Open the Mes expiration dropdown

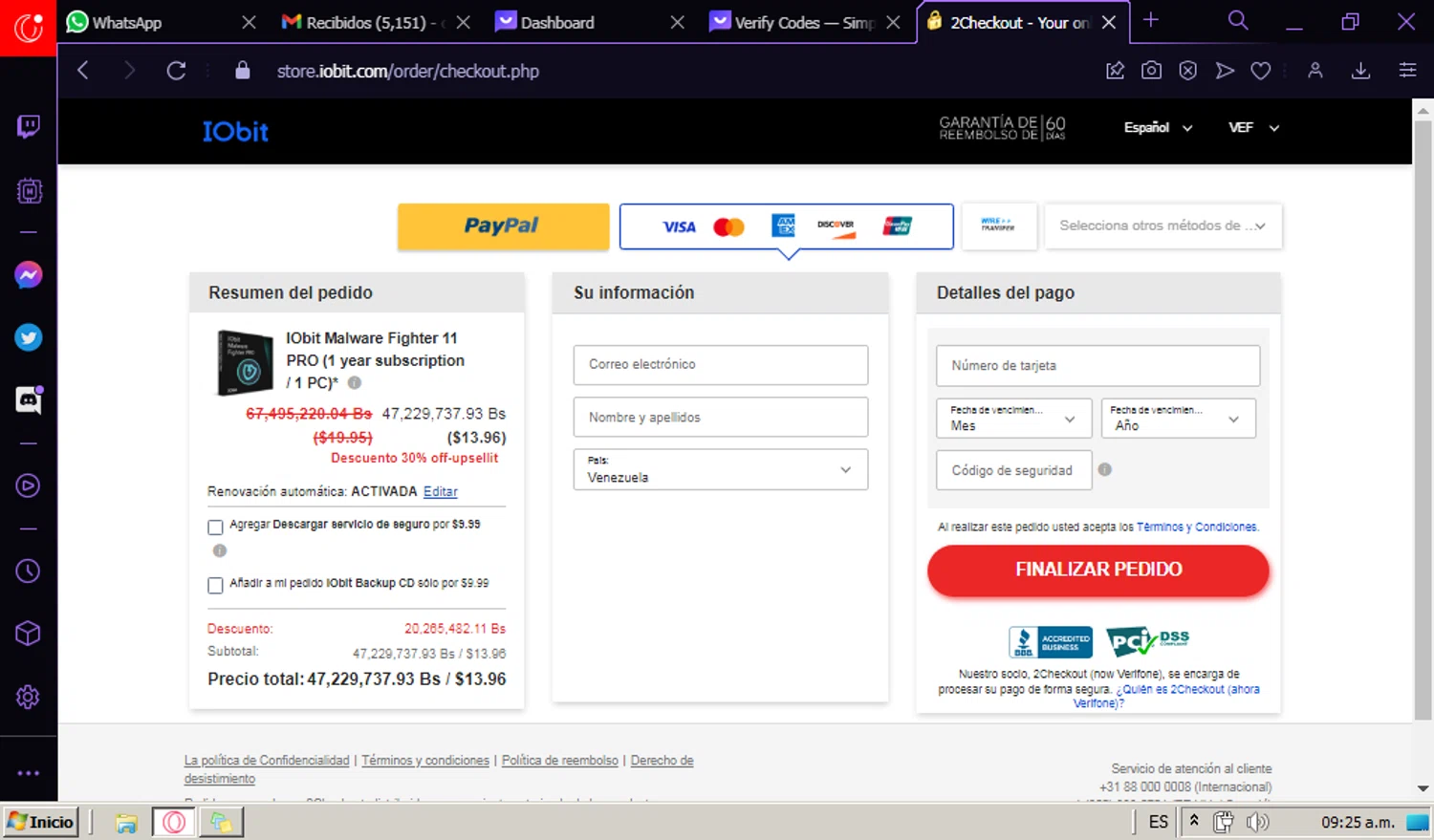[x=1014, y=419]
